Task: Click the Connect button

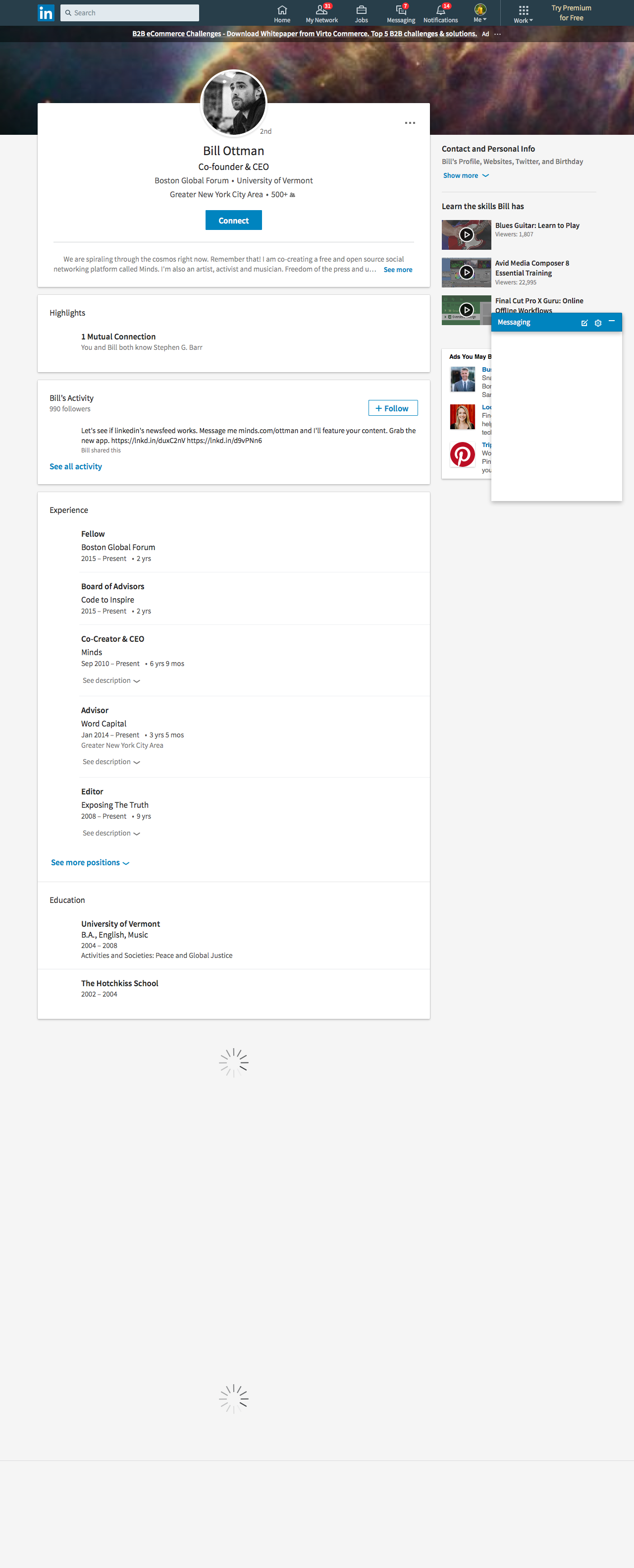Action: tap(234, 221)
